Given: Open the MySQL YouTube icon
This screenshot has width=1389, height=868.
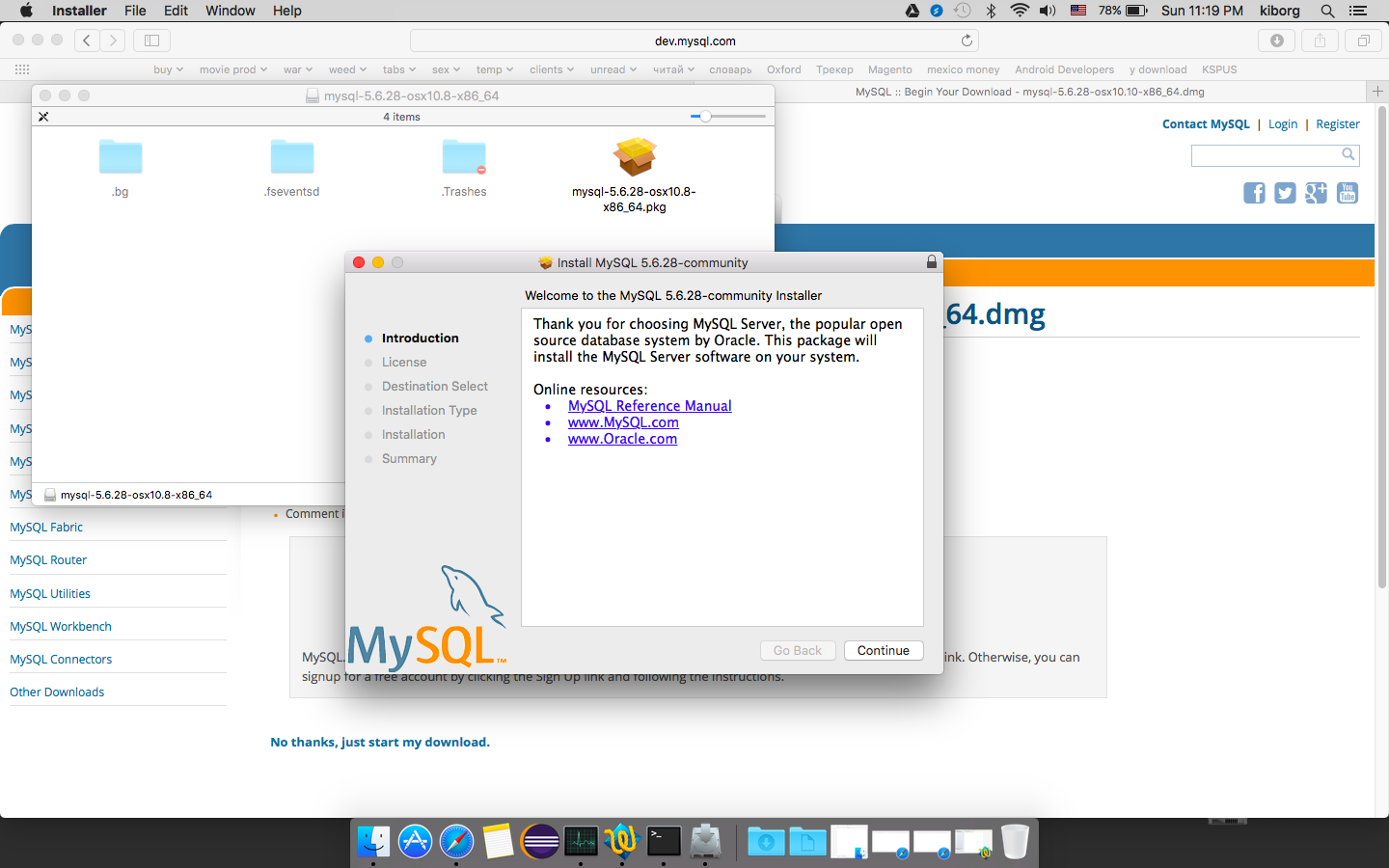Looking at the screenshot, I should 1348,193.
